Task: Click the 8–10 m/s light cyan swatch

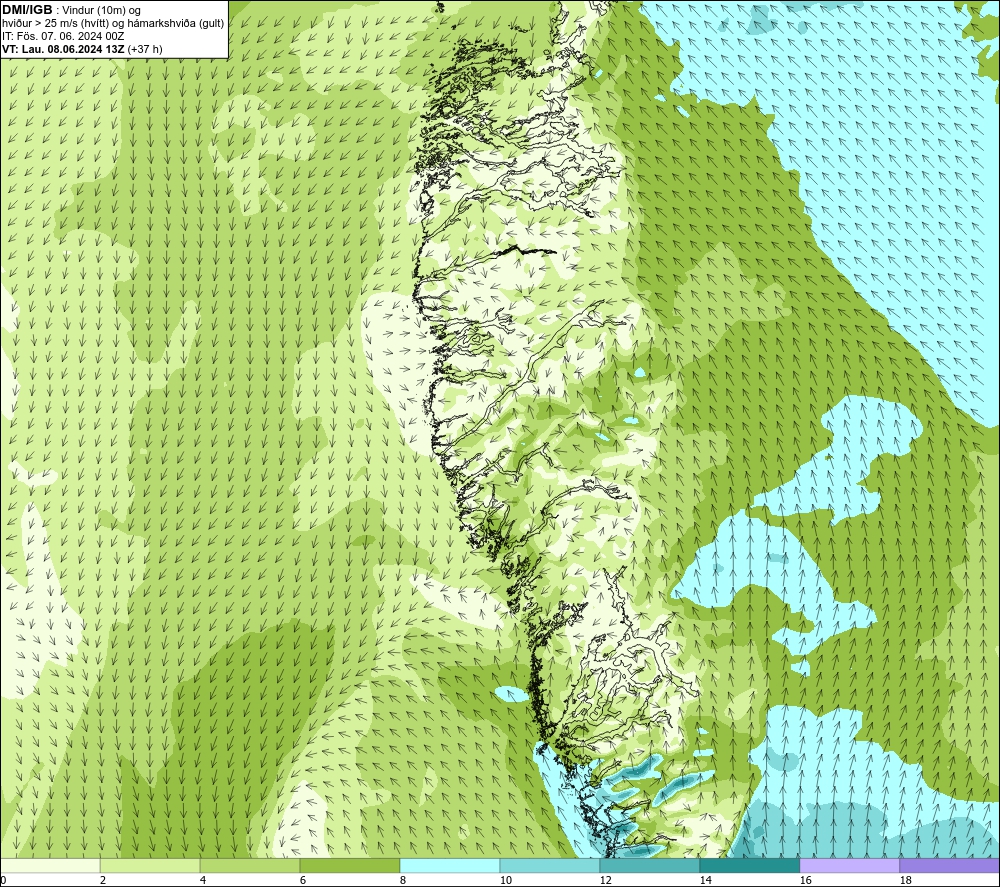Action: (450, 865)
